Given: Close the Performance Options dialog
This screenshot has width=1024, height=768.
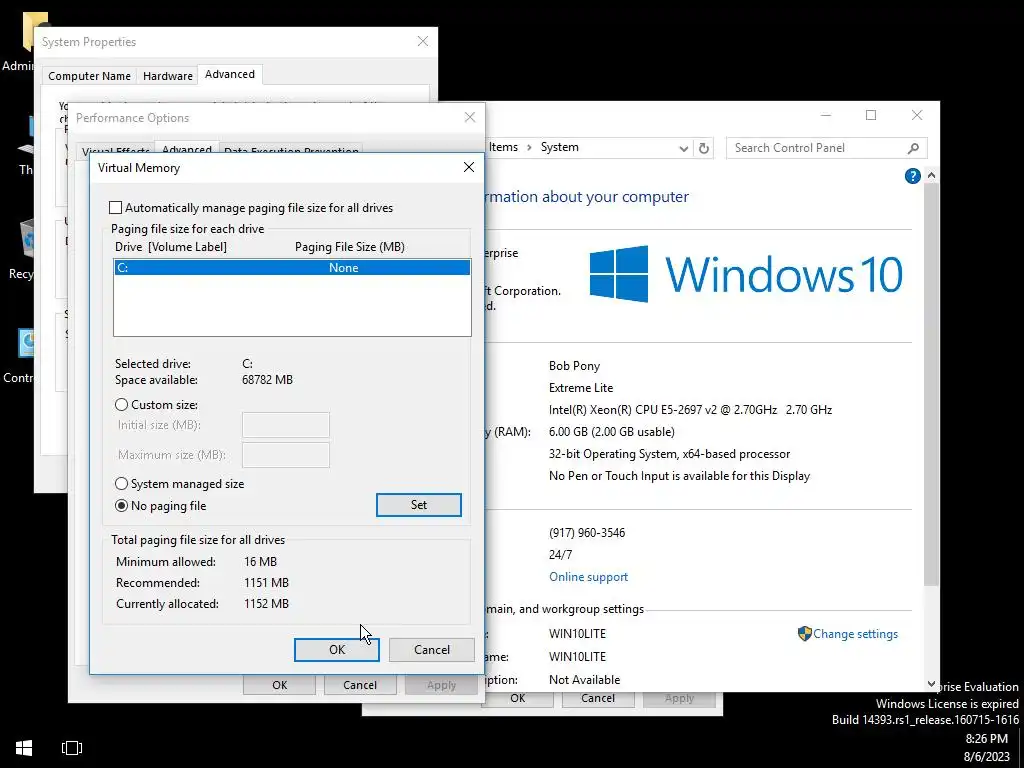Looking at the screenshot, I should point(470,118).
